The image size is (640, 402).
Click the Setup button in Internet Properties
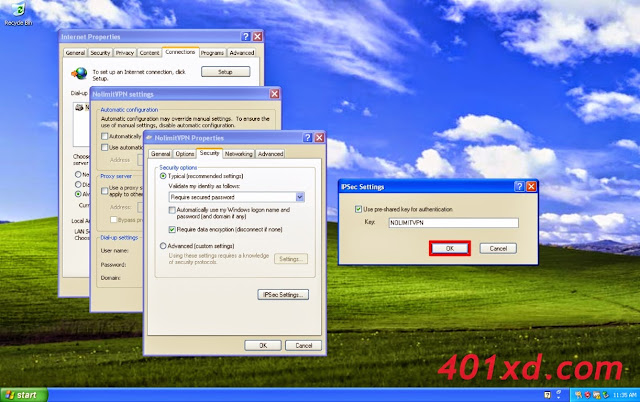[225, 72]
